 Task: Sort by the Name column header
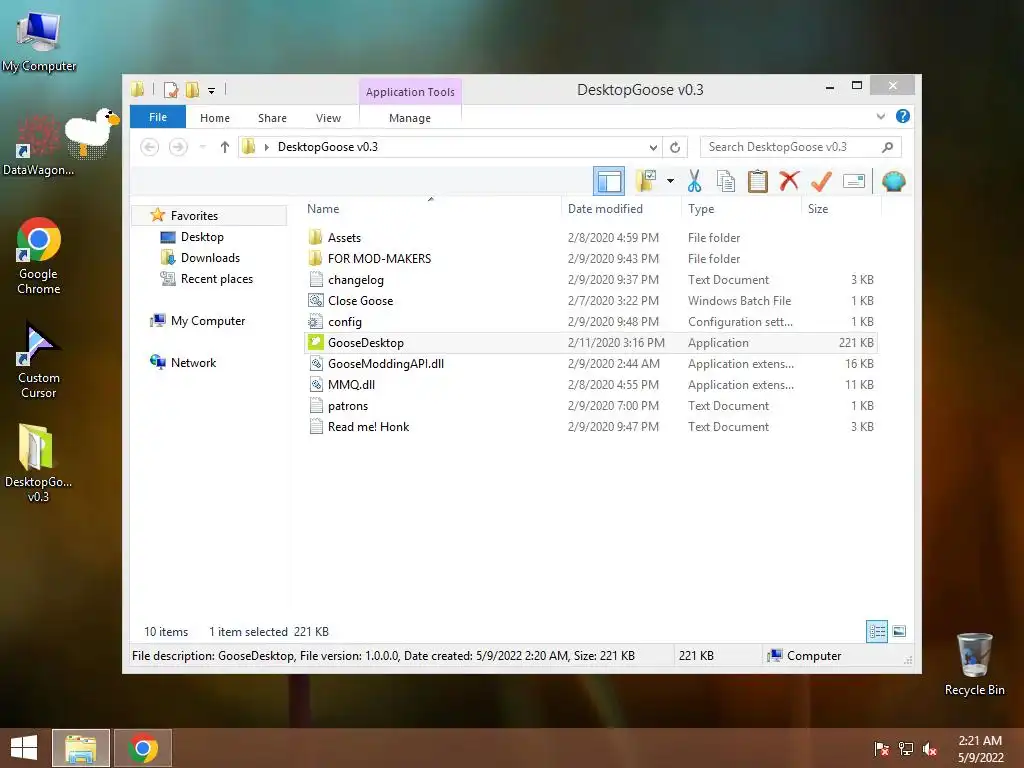pos(323,209)
